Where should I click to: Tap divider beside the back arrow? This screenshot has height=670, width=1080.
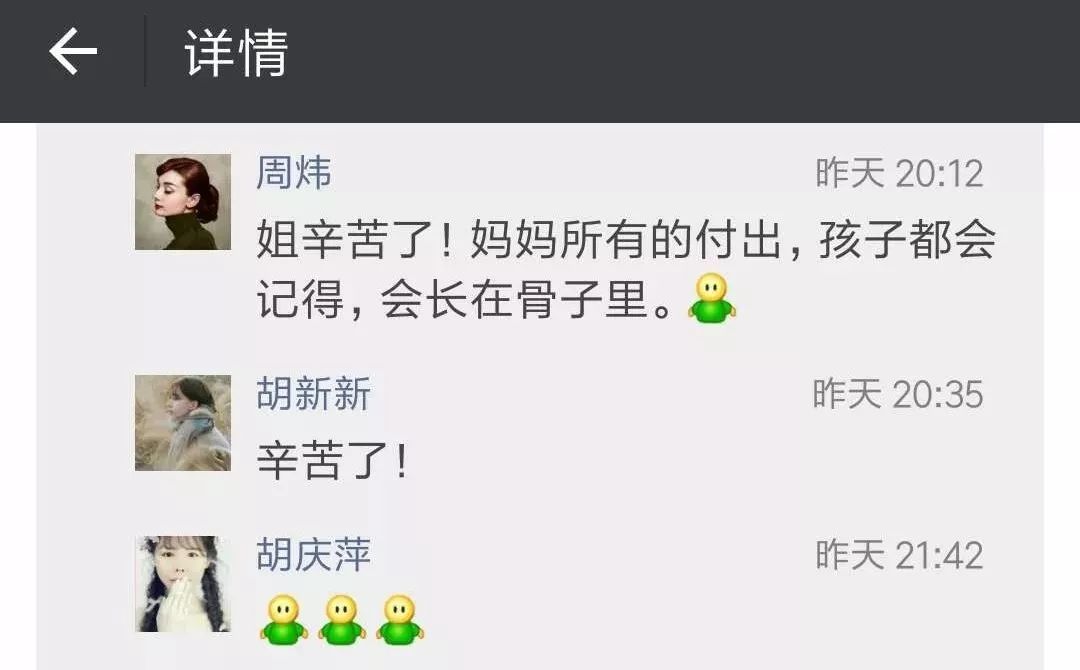(145, 52)
